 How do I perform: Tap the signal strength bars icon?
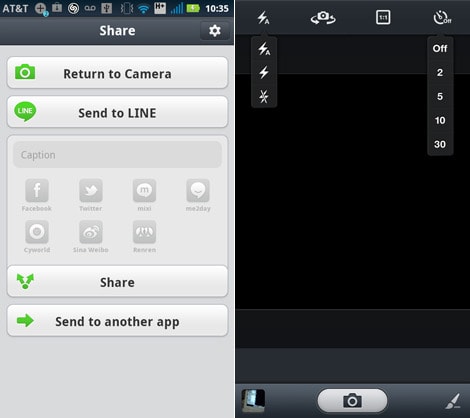pos(177,8)
